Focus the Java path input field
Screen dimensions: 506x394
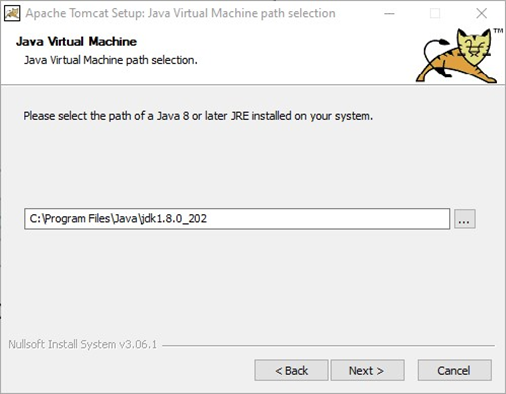pos(237,219)
